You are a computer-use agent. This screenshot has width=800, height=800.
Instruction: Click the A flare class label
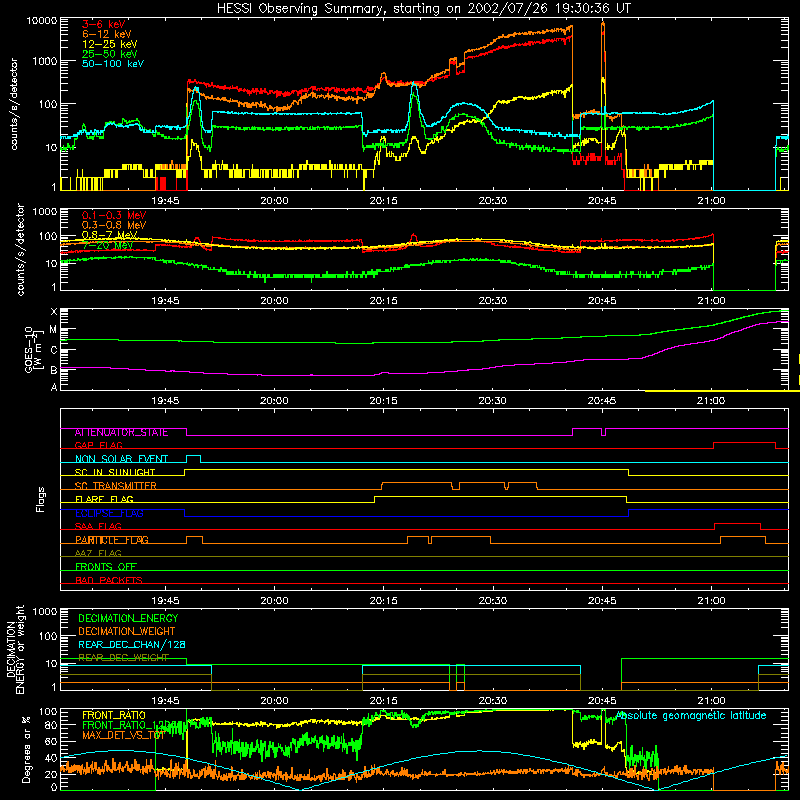pos(54,388)
